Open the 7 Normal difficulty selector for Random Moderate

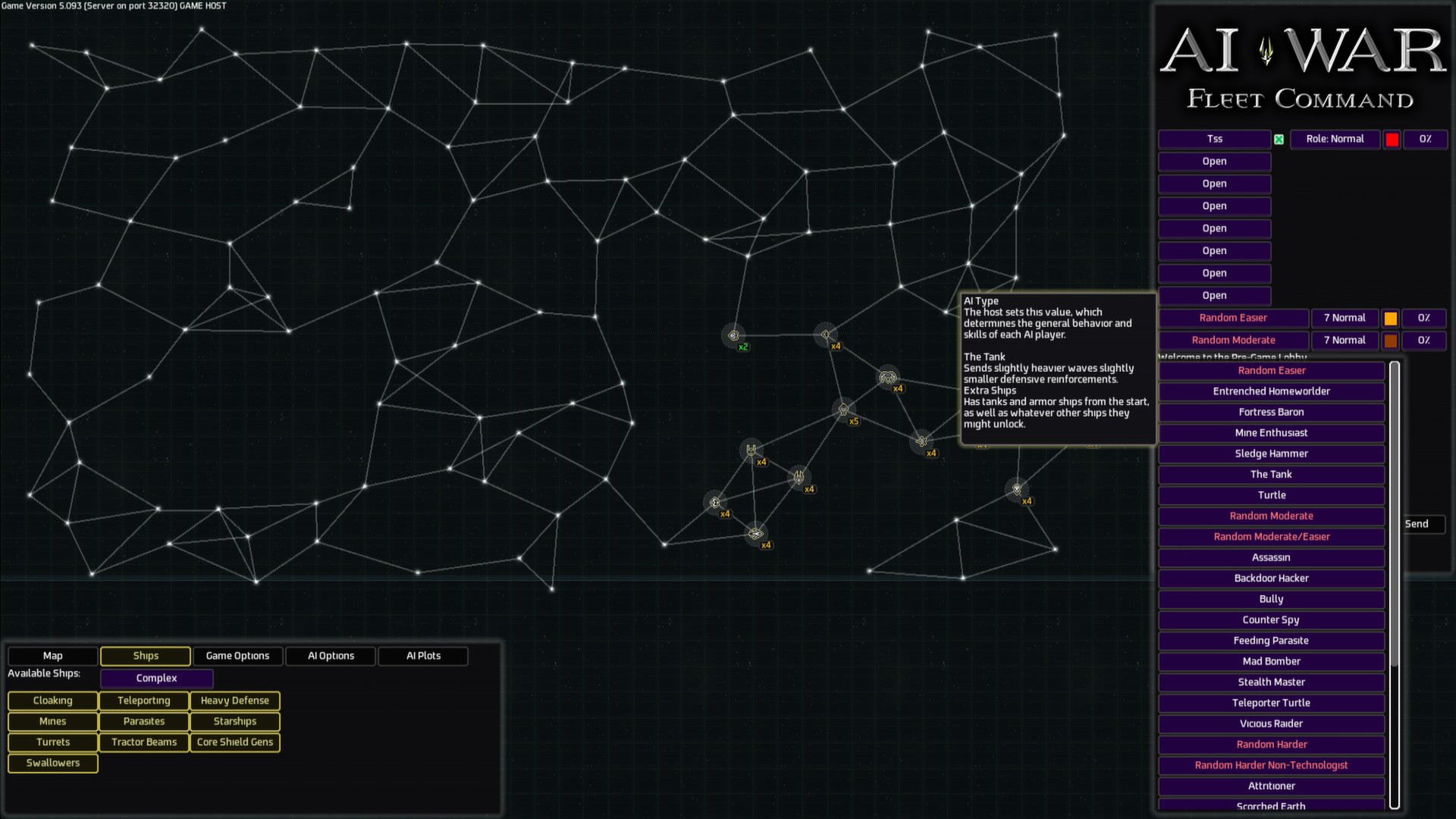click(1344, 340)
